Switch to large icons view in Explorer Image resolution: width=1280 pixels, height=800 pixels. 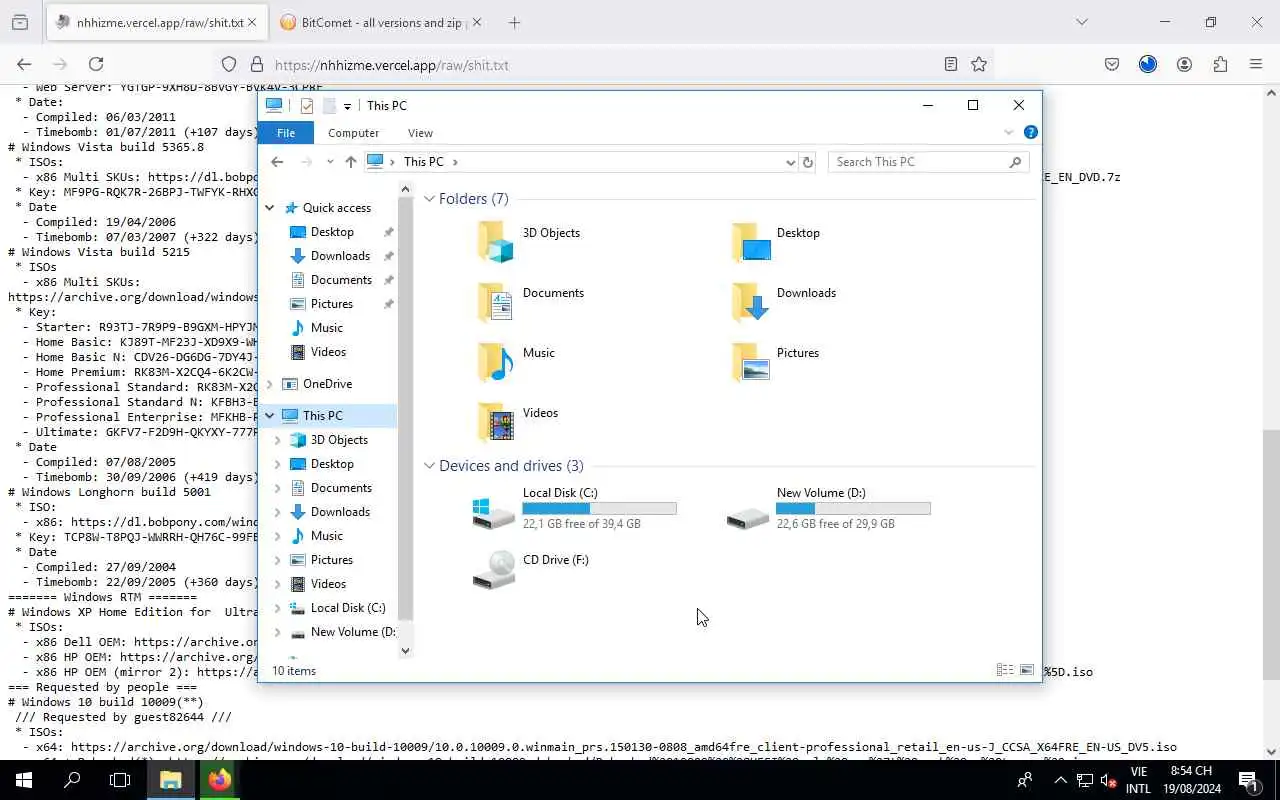pos(1027,670)
